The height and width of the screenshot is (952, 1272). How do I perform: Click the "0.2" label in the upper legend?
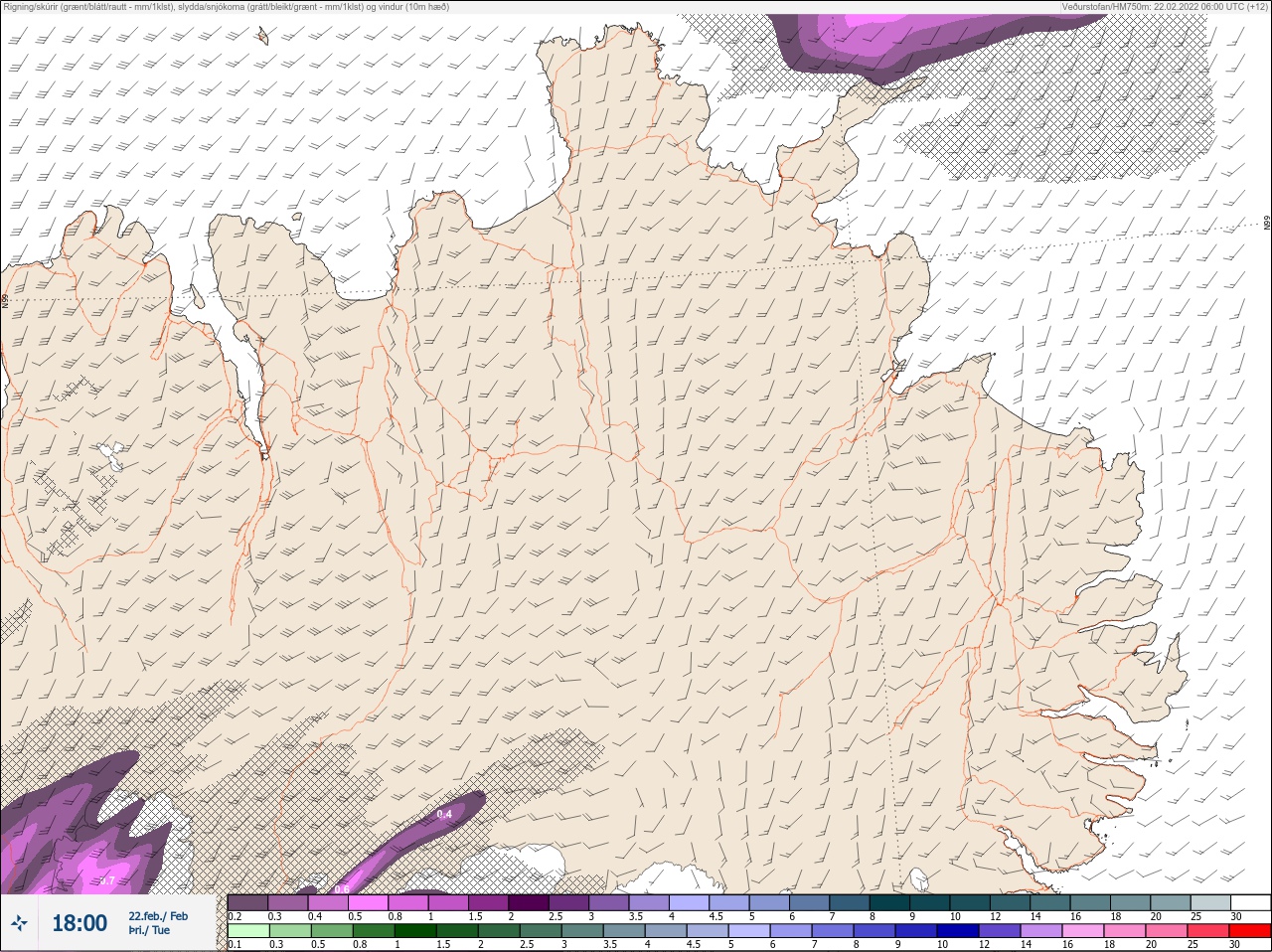coord(234,916)
